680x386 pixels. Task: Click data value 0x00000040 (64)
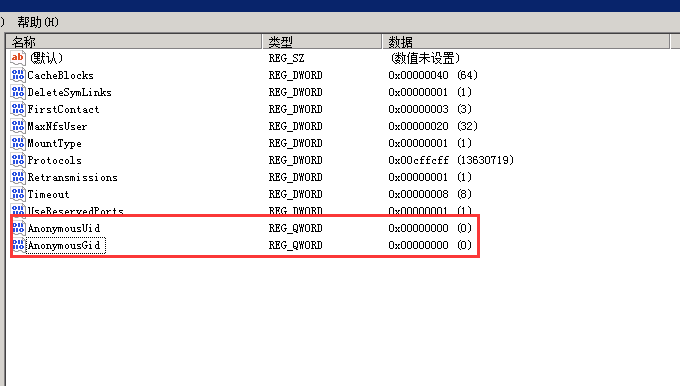click(433, 75)
